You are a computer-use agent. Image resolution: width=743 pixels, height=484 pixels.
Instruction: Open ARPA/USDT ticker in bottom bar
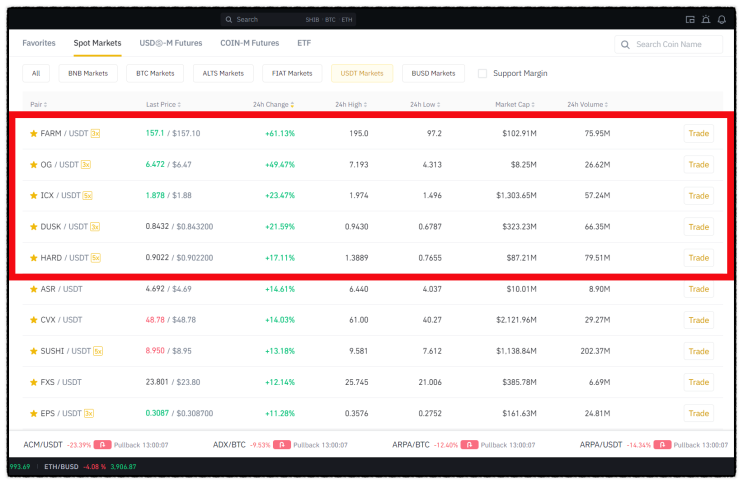pos(601,445)
